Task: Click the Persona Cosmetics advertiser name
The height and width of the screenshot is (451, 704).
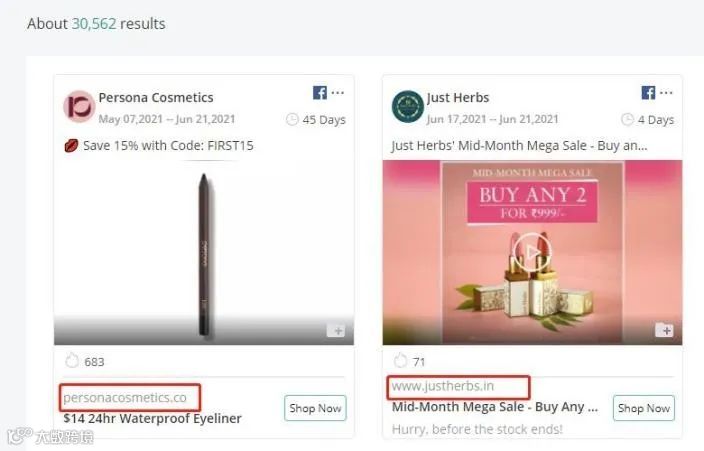Action: click(156, 97)
